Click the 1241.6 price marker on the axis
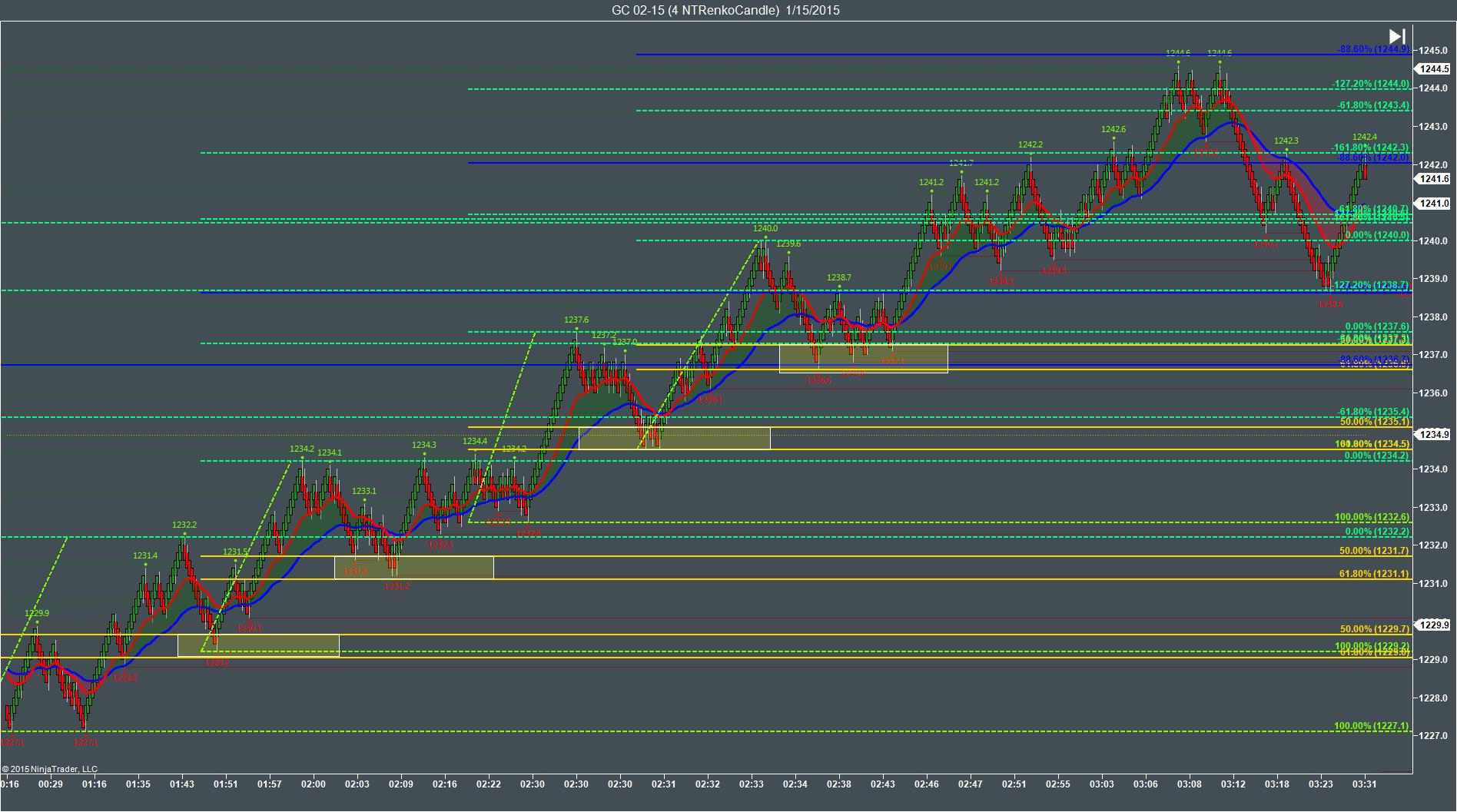This screenshot has width=1457, height=812. coord(1434,179)
